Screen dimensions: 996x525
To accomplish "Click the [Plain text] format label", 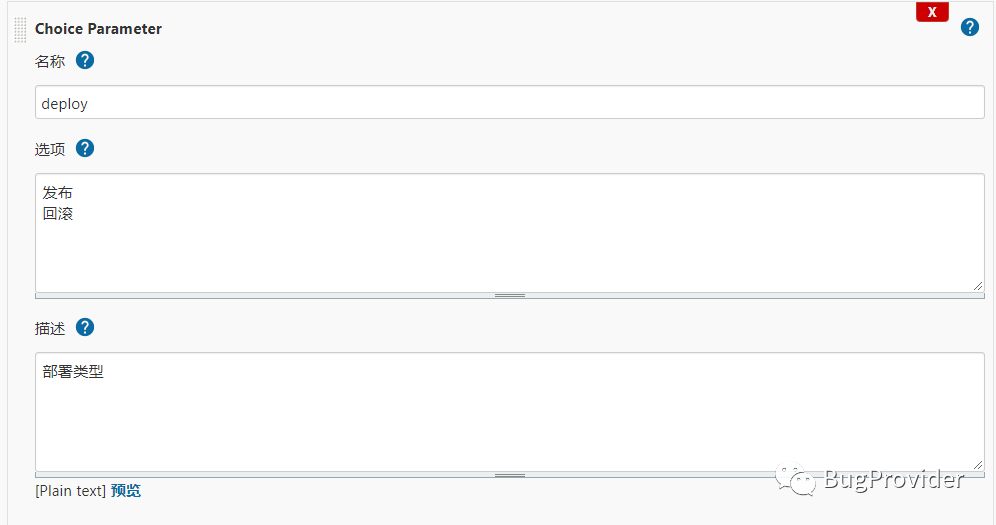I will click(x=70, y=490).
